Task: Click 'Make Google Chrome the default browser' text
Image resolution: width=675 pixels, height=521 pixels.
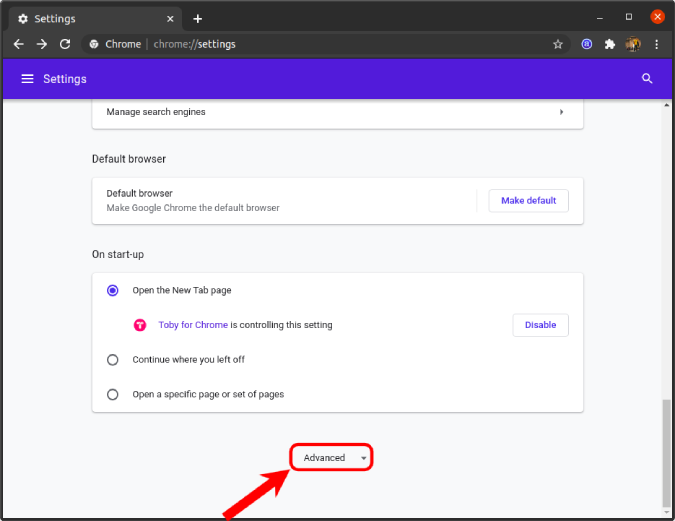Action: [193, 208]
